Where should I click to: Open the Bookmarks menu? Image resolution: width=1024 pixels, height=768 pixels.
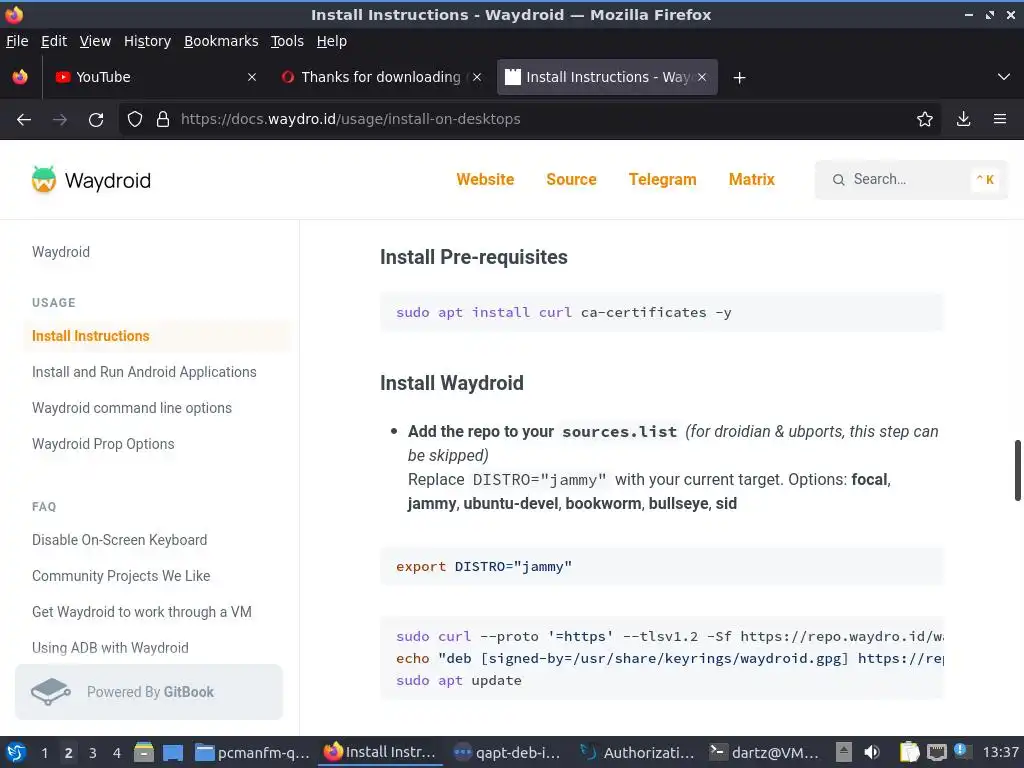point(221,41)
